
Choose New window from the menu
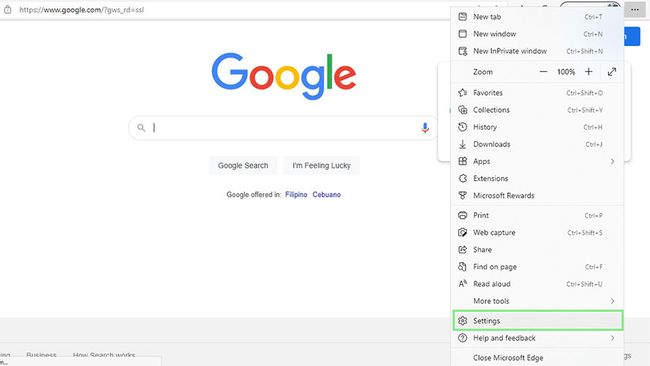tap(537, 34)
